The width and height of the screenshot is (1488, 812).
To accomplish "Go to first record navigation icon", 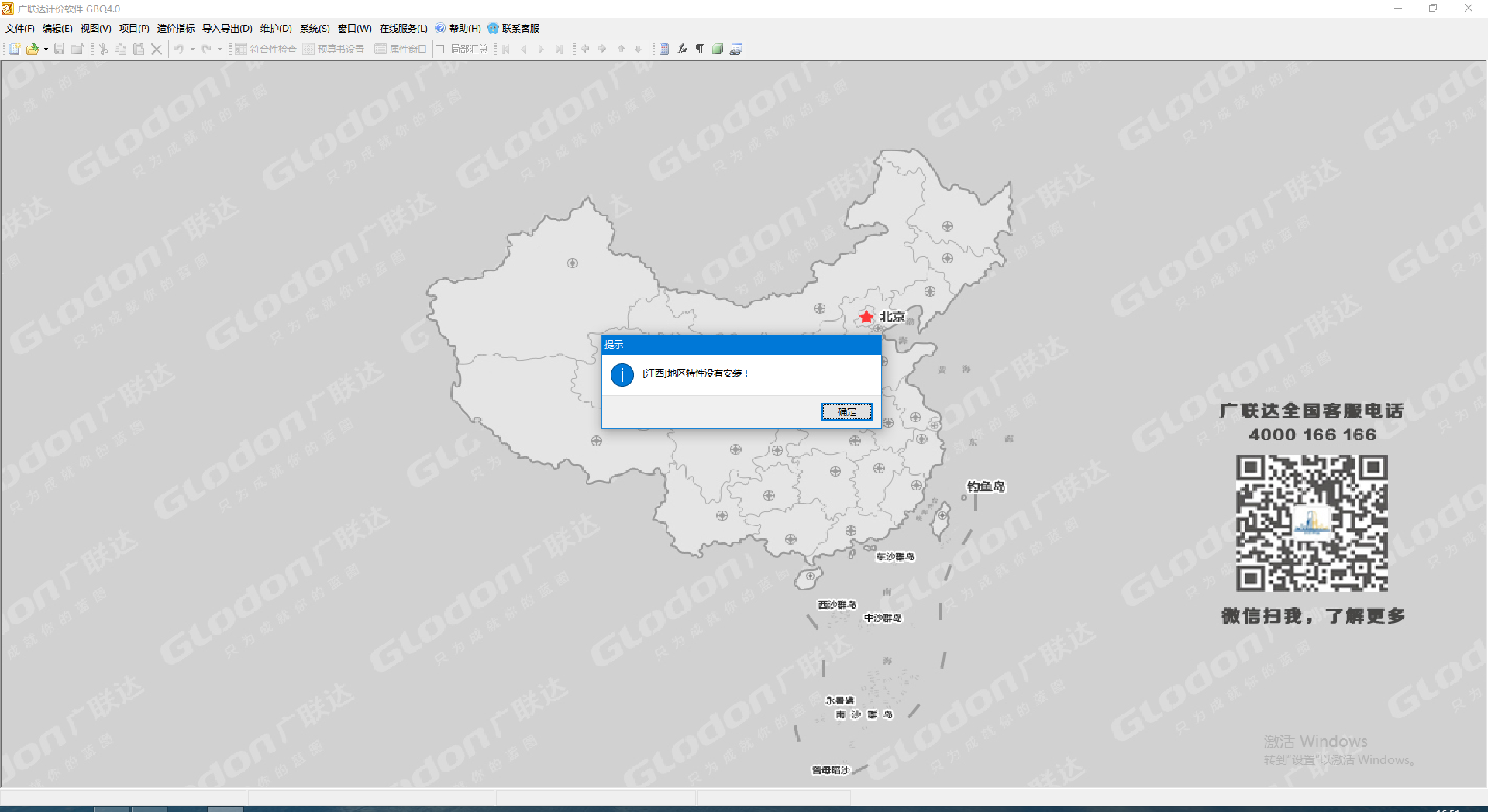I will coord(506,49).
